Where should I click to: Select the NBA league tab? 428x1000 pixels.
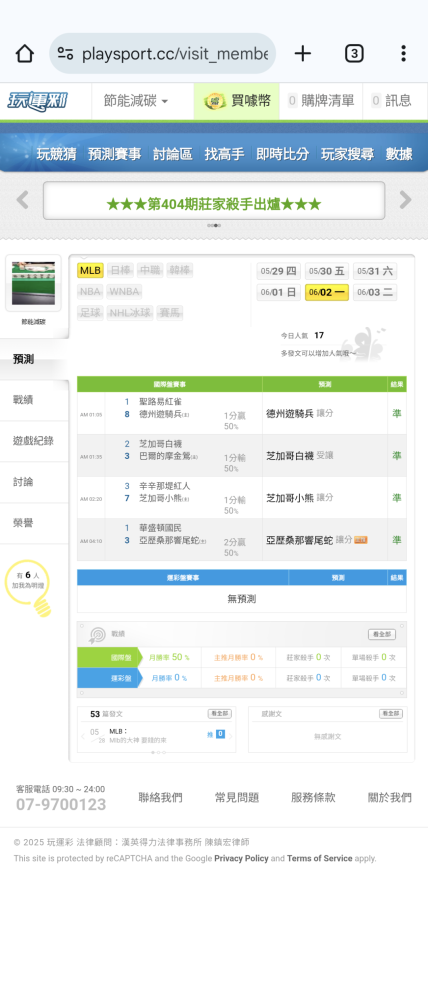[91, 292]
